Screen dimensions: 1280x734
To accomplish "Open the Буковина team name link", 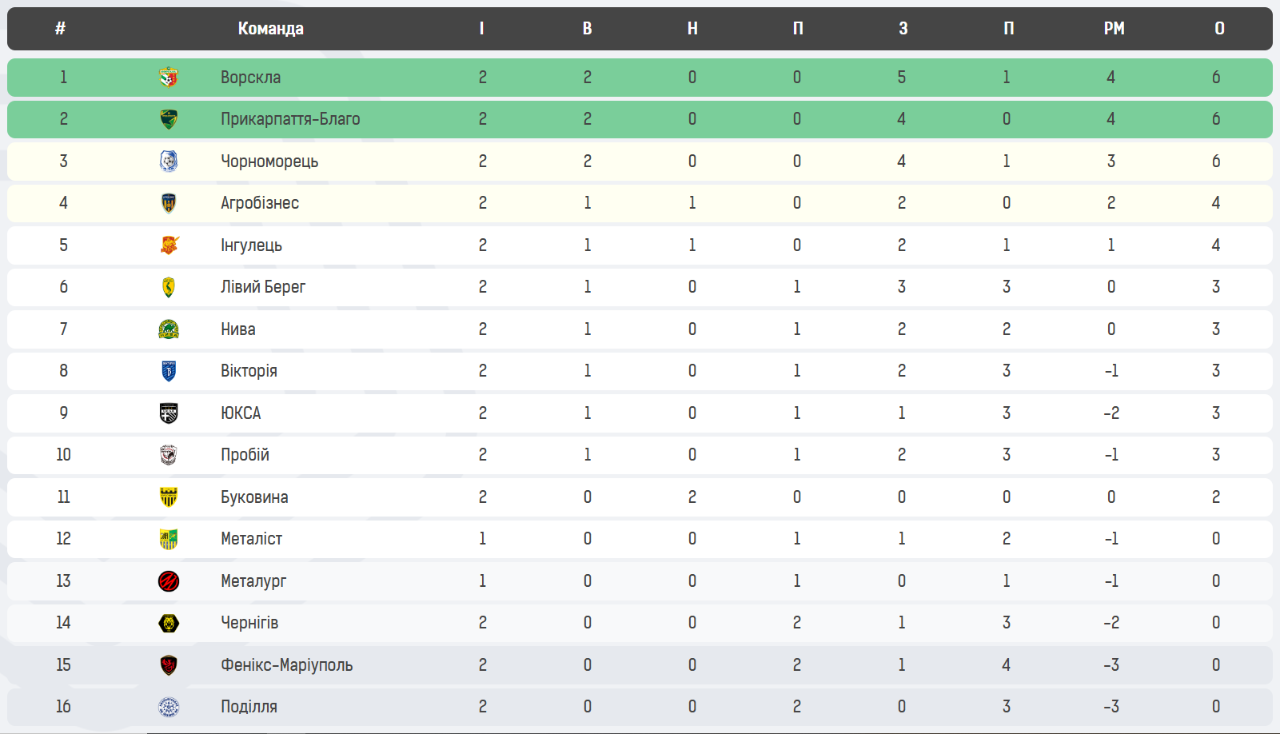I will [254, 497].
